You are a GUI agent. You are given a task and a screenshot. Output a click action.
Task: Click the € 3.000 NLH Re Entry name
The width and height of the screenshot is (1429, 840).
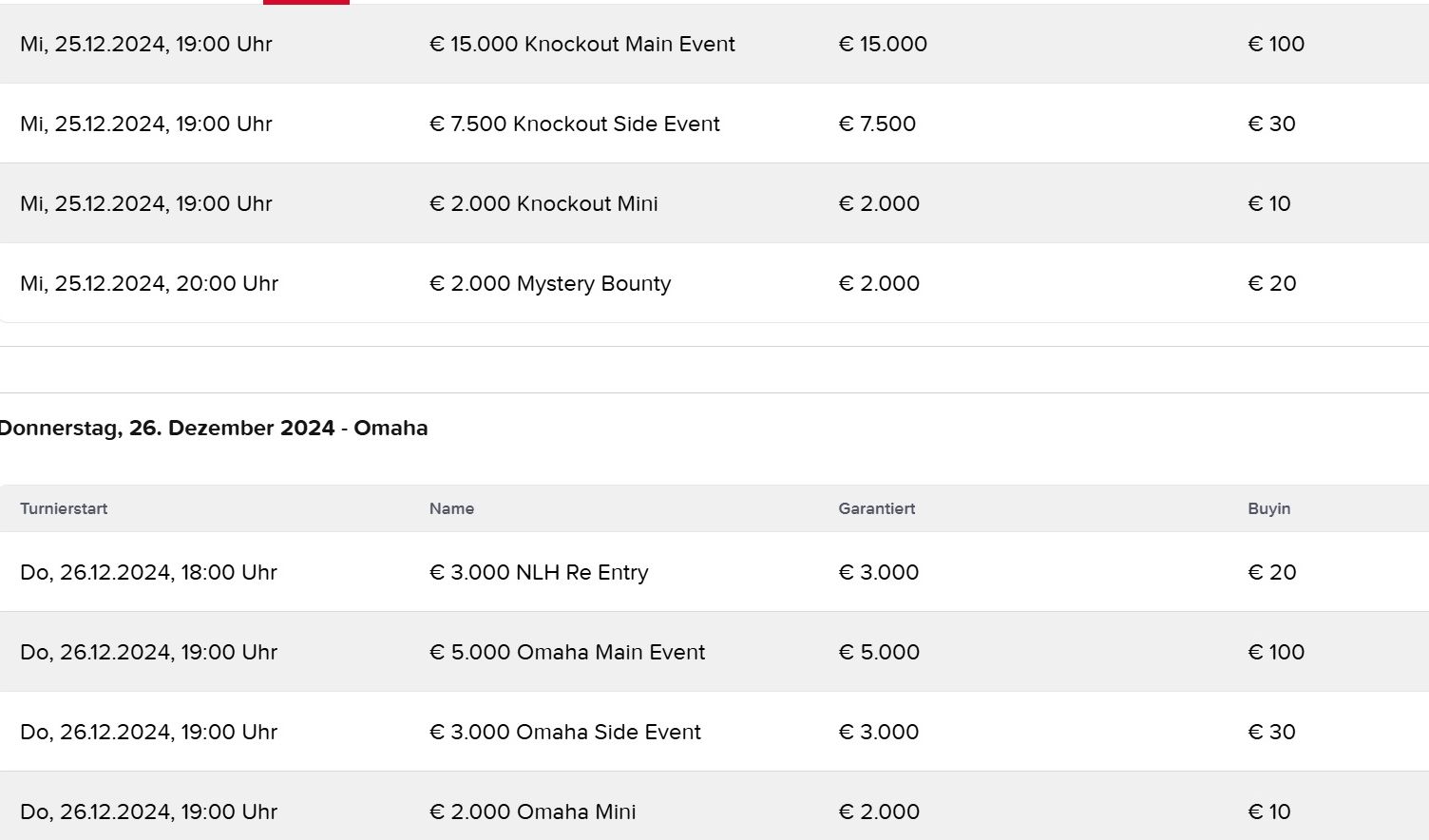[x=539, y=572]
